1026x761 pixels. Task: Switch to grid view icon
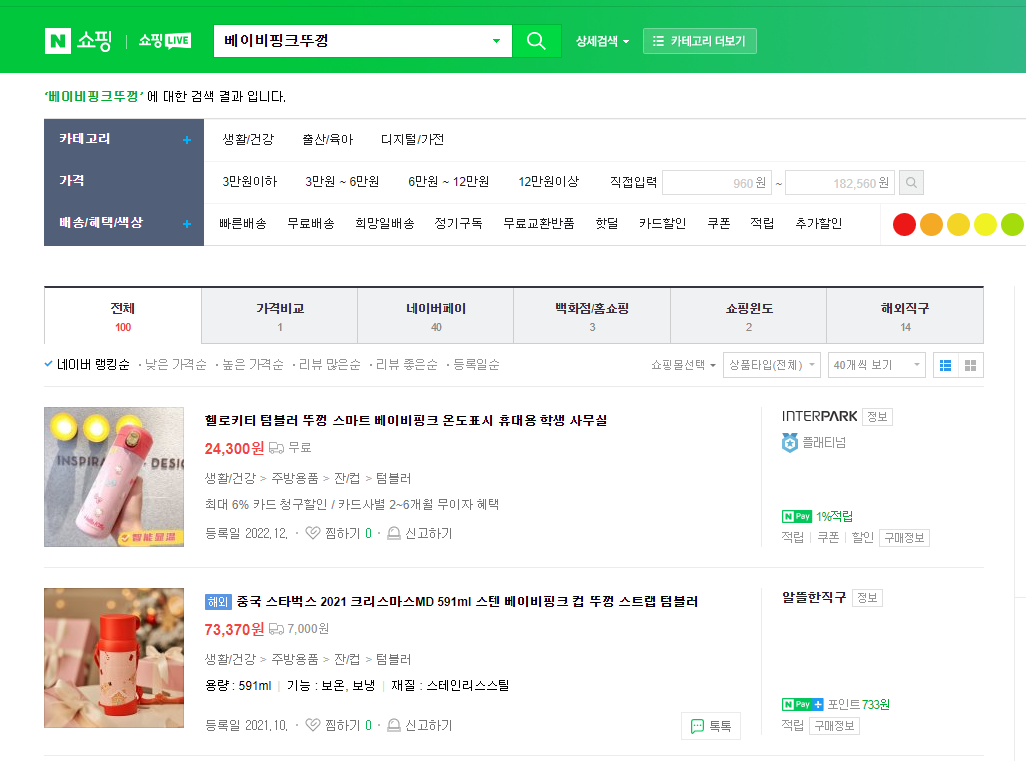[970, 365]
